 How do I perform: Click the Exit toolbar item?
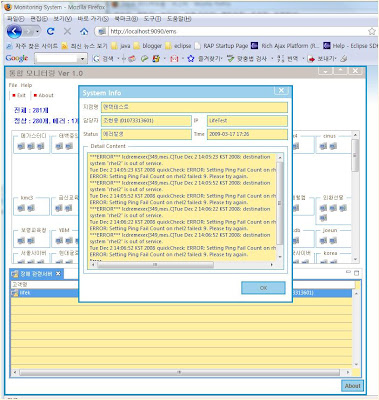point(19,95)
